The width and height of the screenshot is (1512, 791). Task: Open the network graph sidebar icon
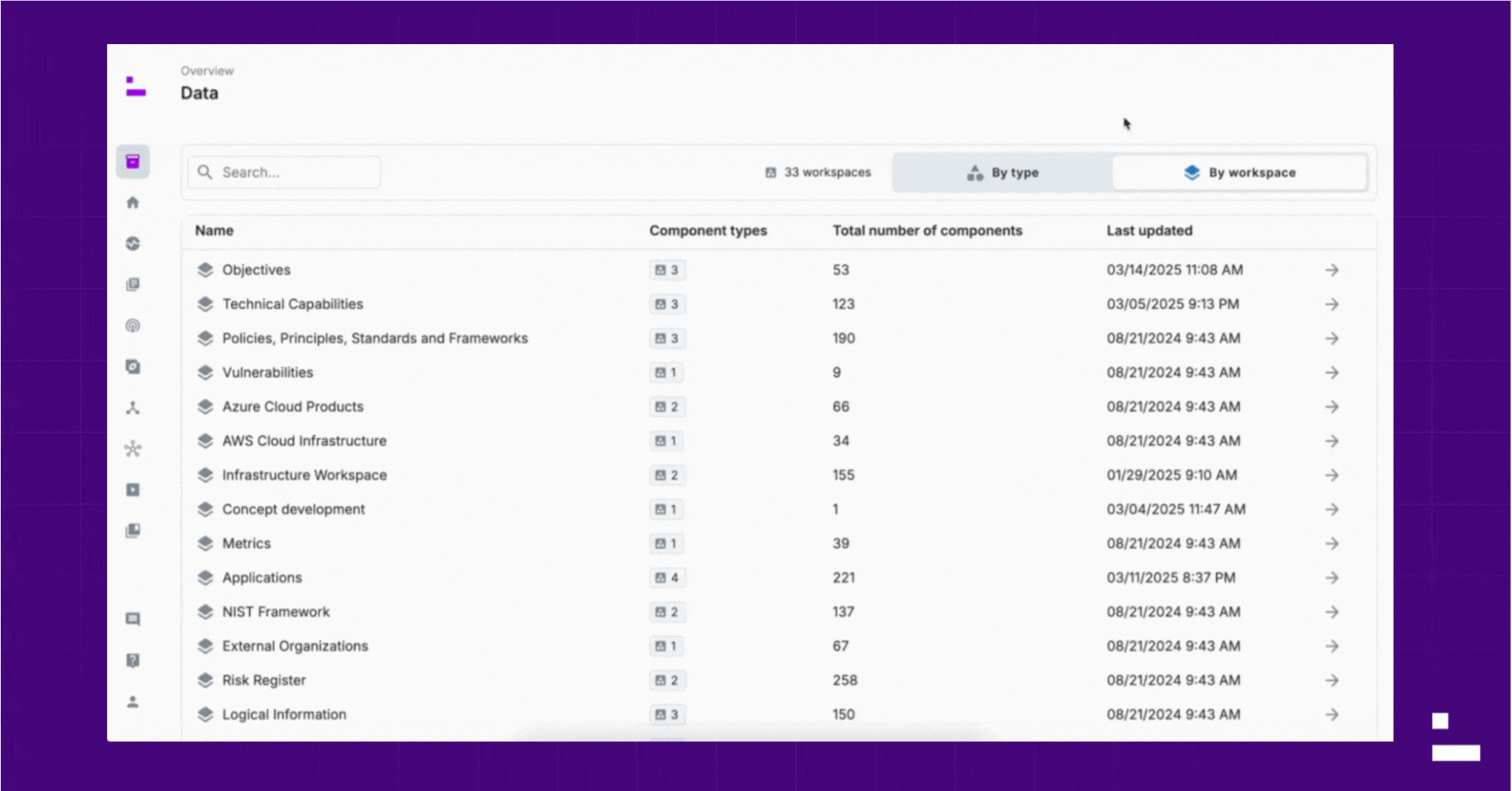tap(133, 449)
